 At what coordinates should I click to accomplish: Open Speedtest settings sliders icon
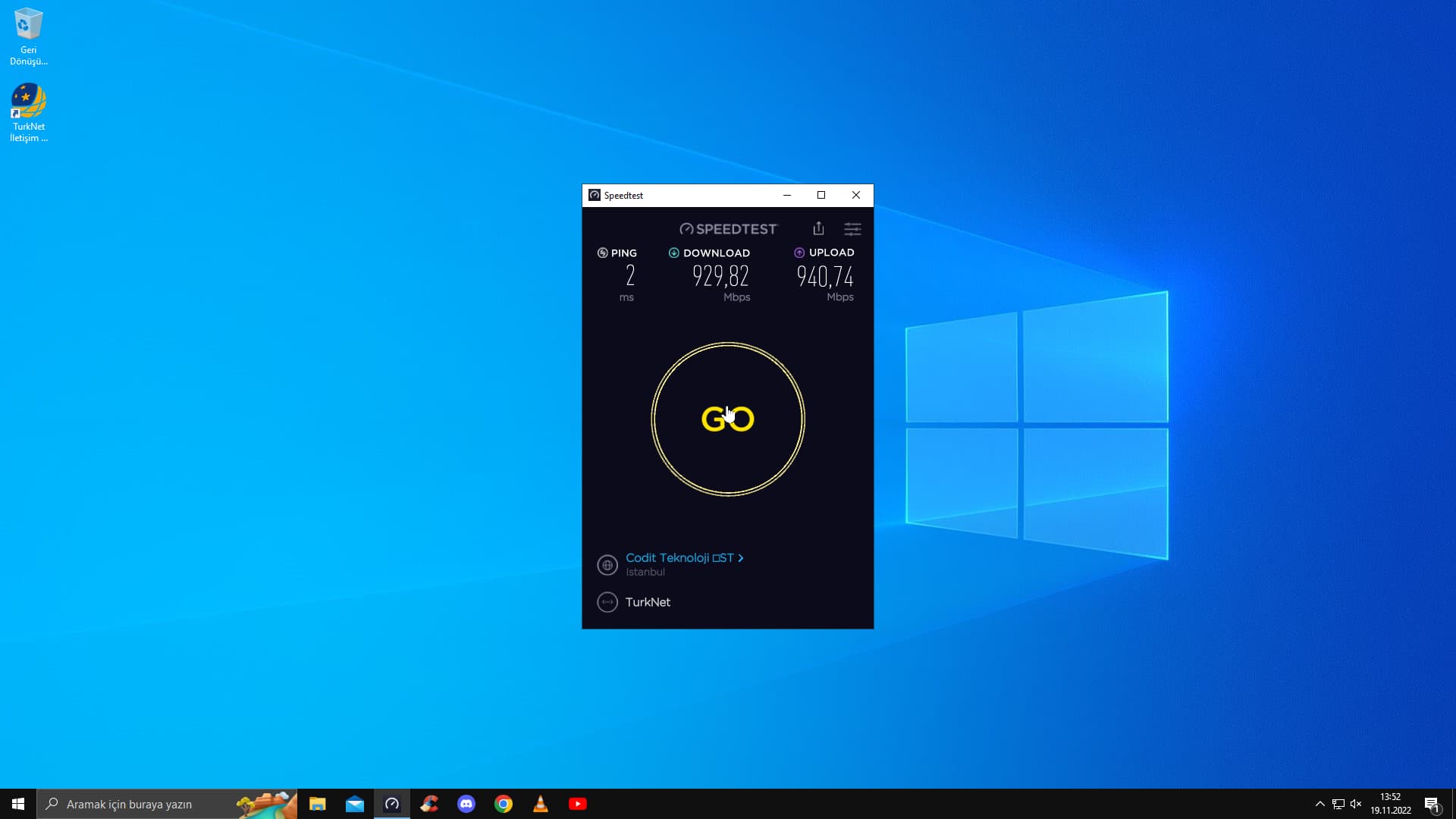pyautogui.click(x=852, y=229)
